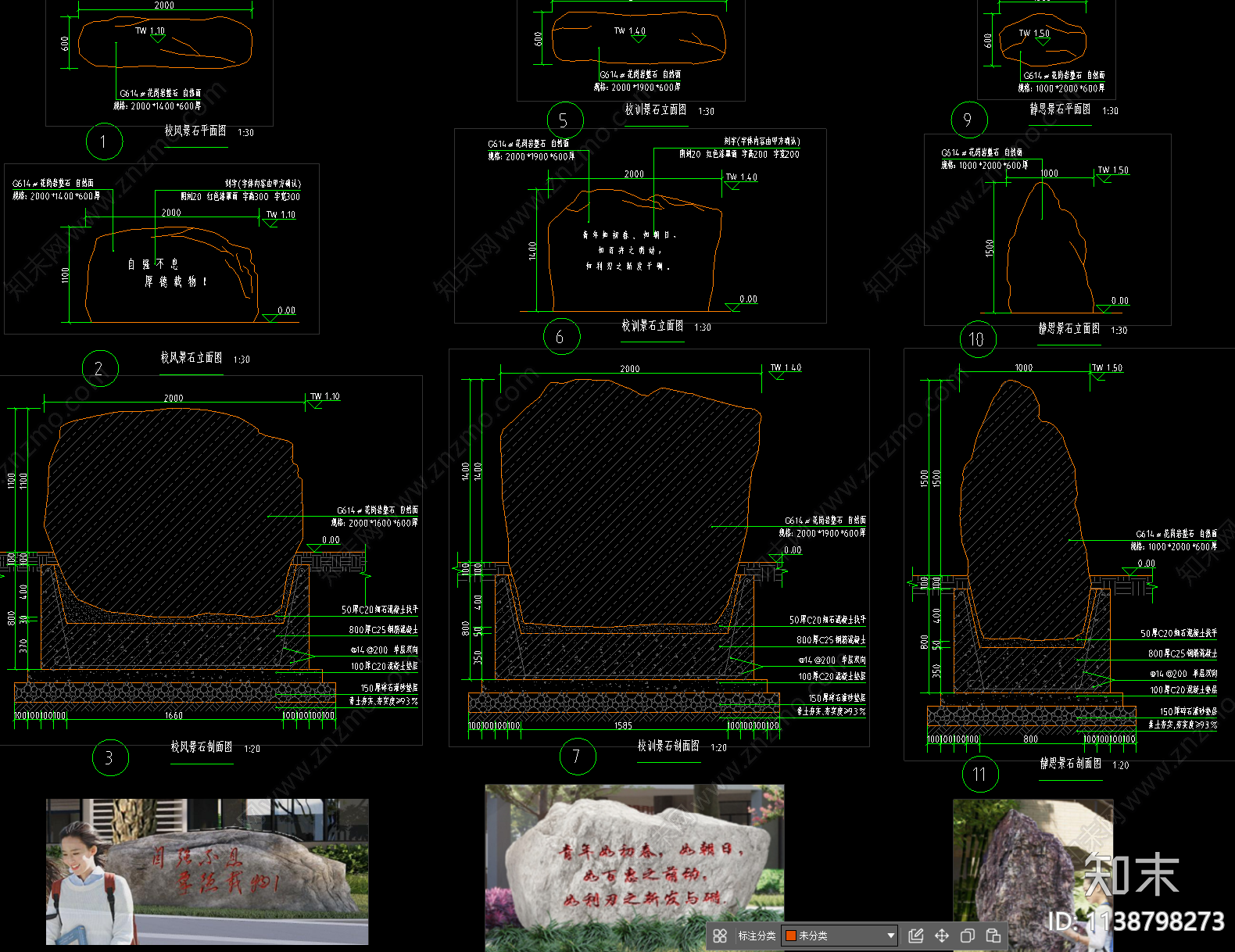Click the 校训景石剖面图 title near circle 7
Screen dimensions: 1235x952
click(668, 746)
